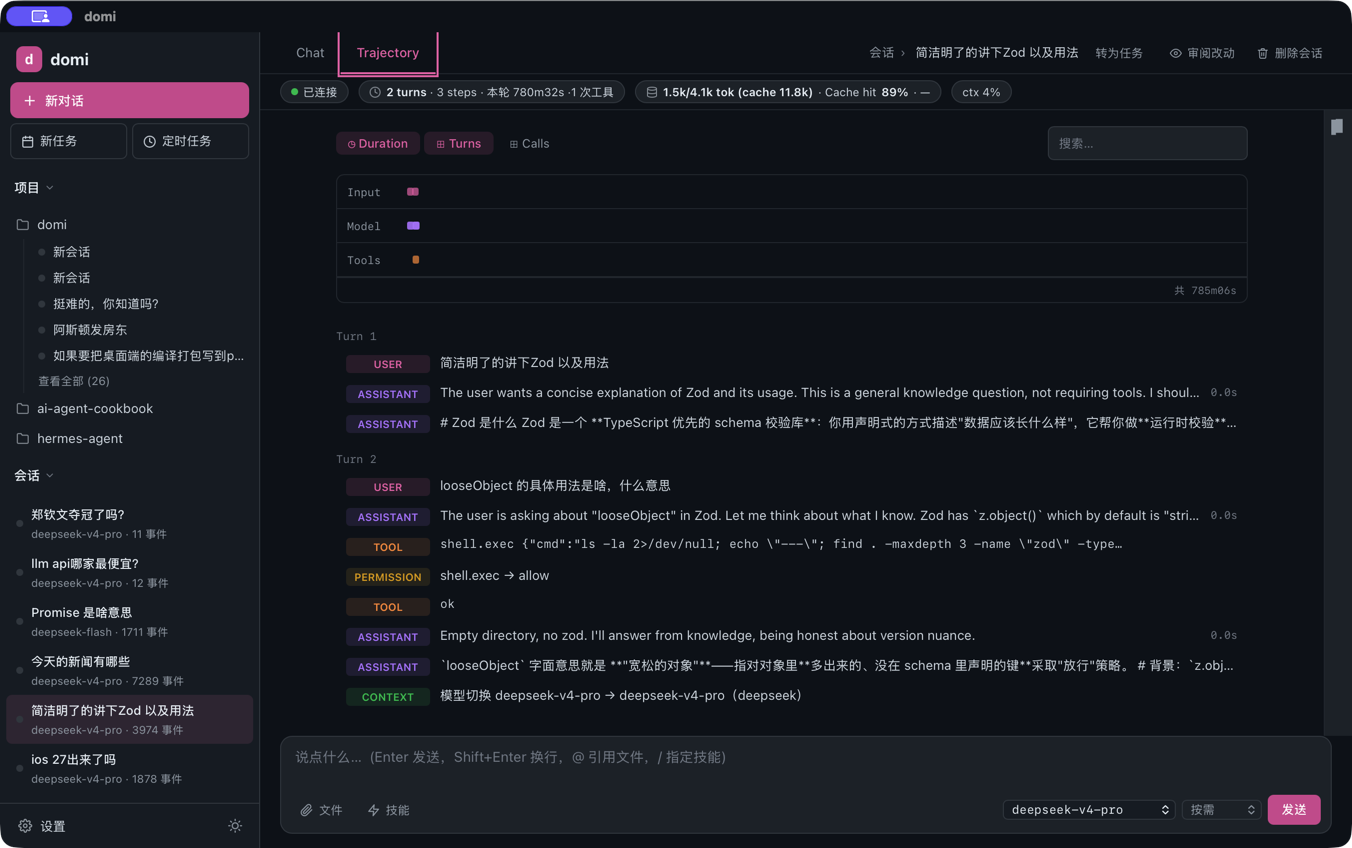Select the Trajectory tab

pos(388,53)
